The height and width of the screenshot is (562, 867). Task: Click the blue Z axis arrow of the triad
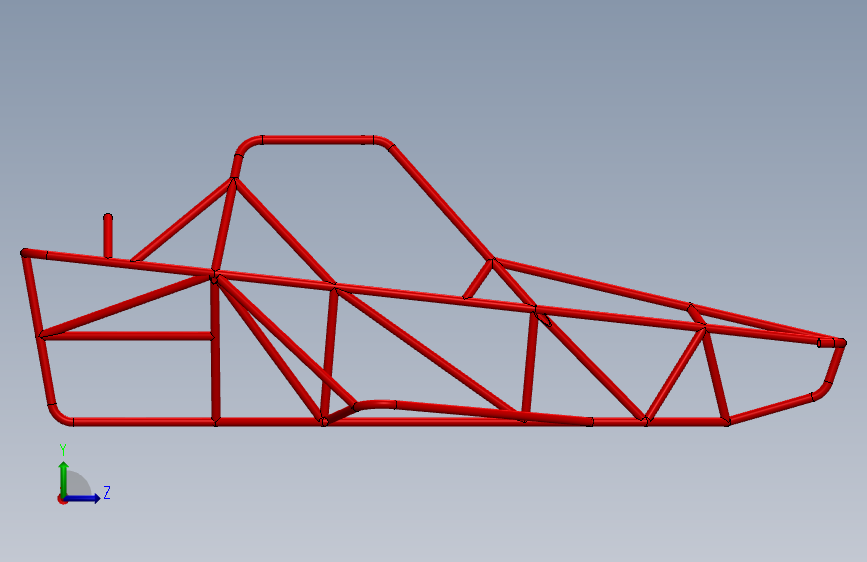83,498
